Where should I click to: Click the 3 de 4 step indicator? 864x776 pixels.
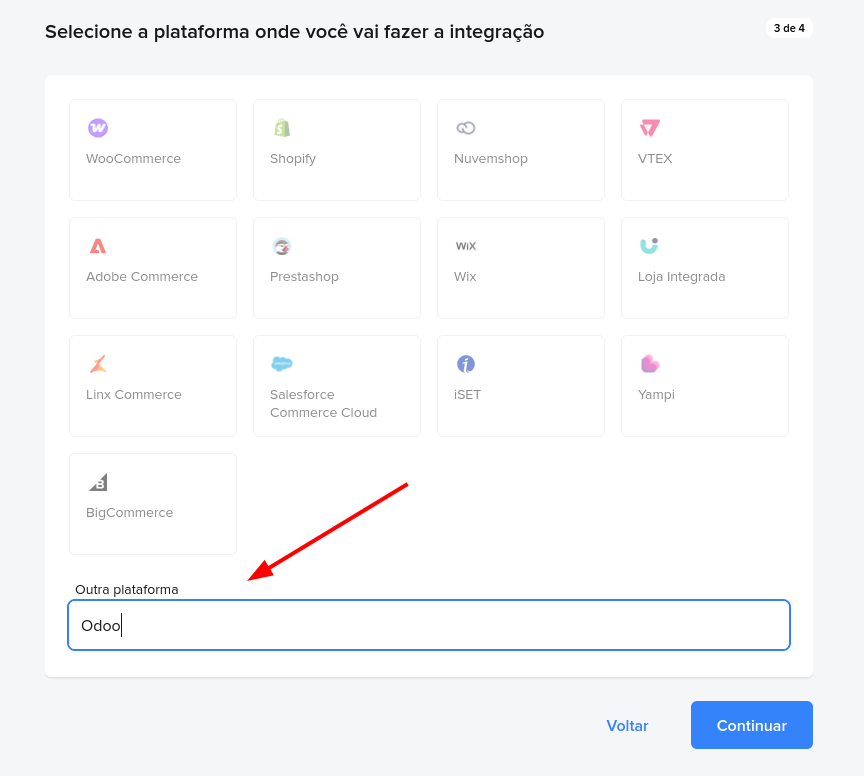point(789,28)
